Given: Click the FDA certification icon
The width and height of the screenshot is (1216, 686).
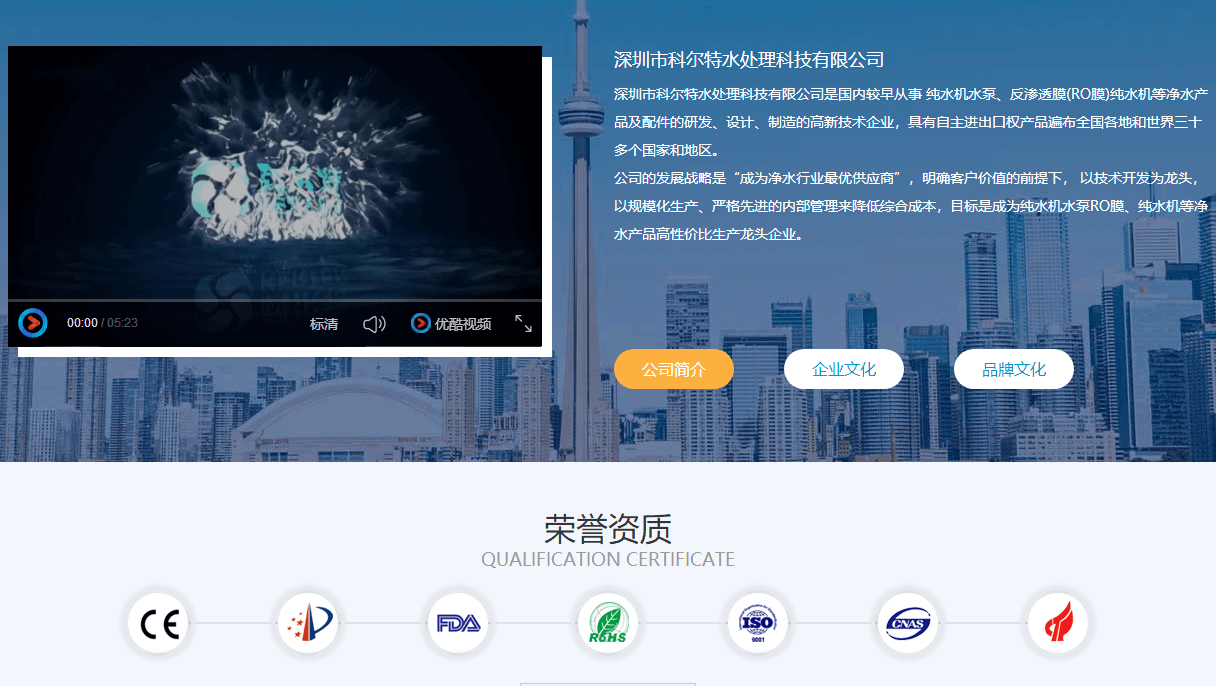Looking at the screenshot, I should click(x=457, y=622).
